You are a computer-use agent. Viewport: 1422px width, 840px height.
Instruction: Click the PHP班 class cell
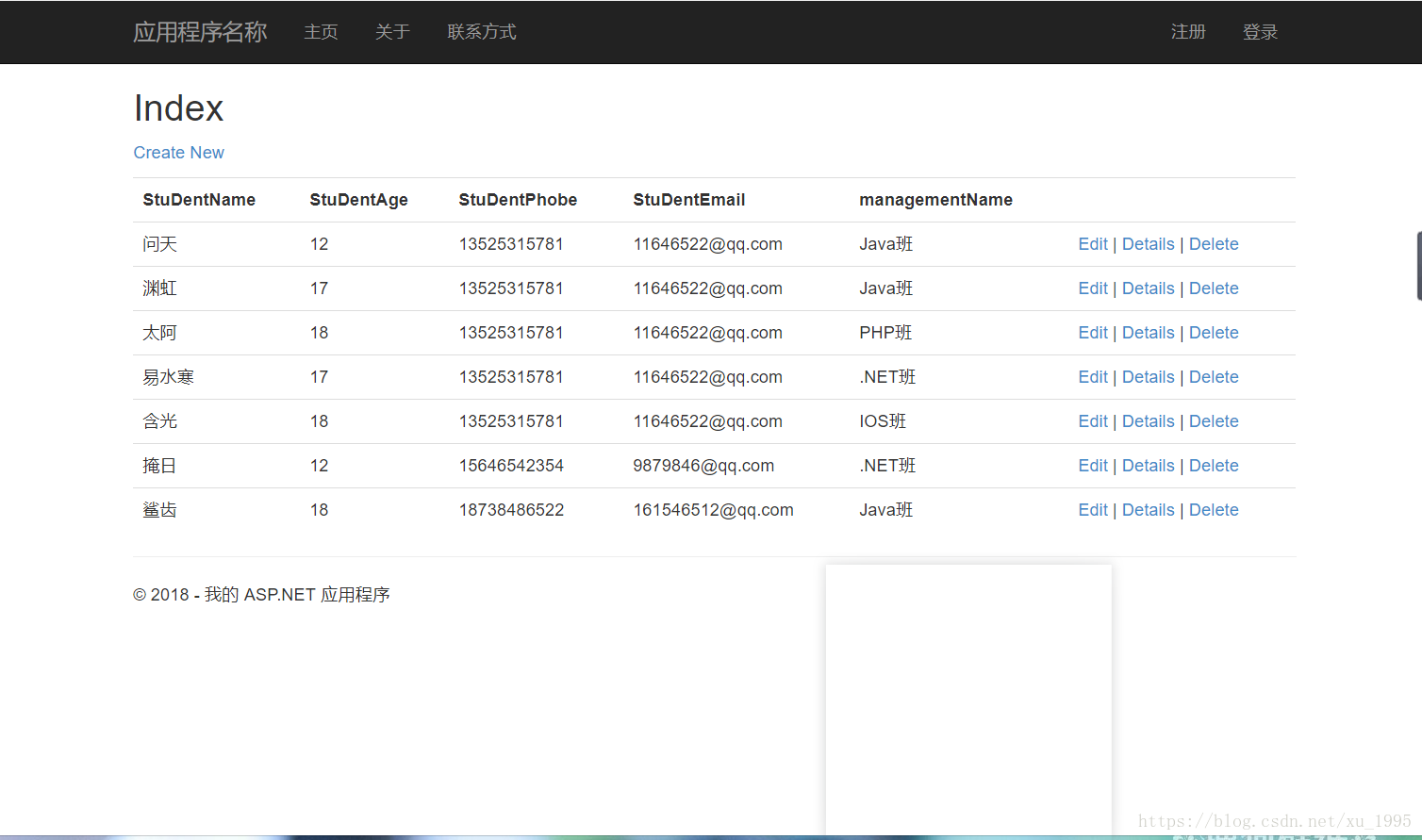pyautogui.click(x=885, y=333)
